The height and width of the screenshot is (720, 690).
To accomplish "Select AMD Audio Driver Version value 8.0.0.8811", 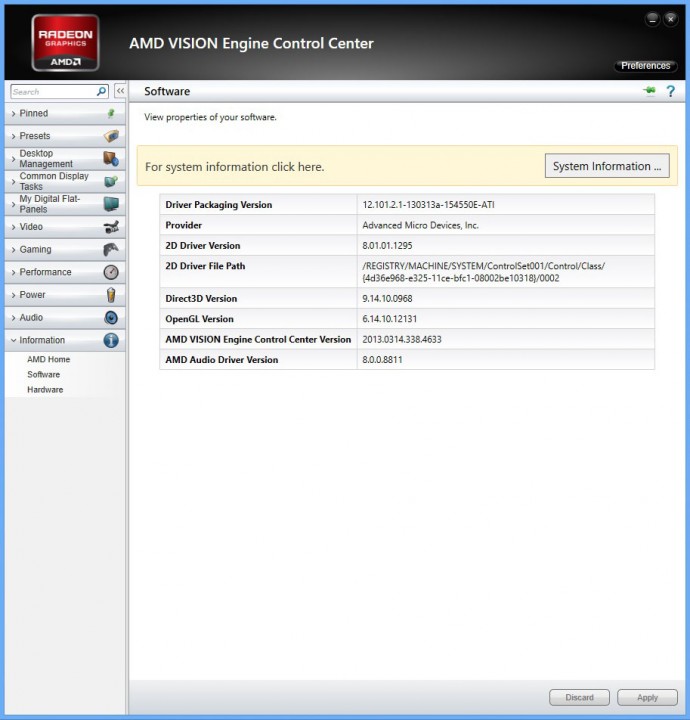I will [382, 360].
